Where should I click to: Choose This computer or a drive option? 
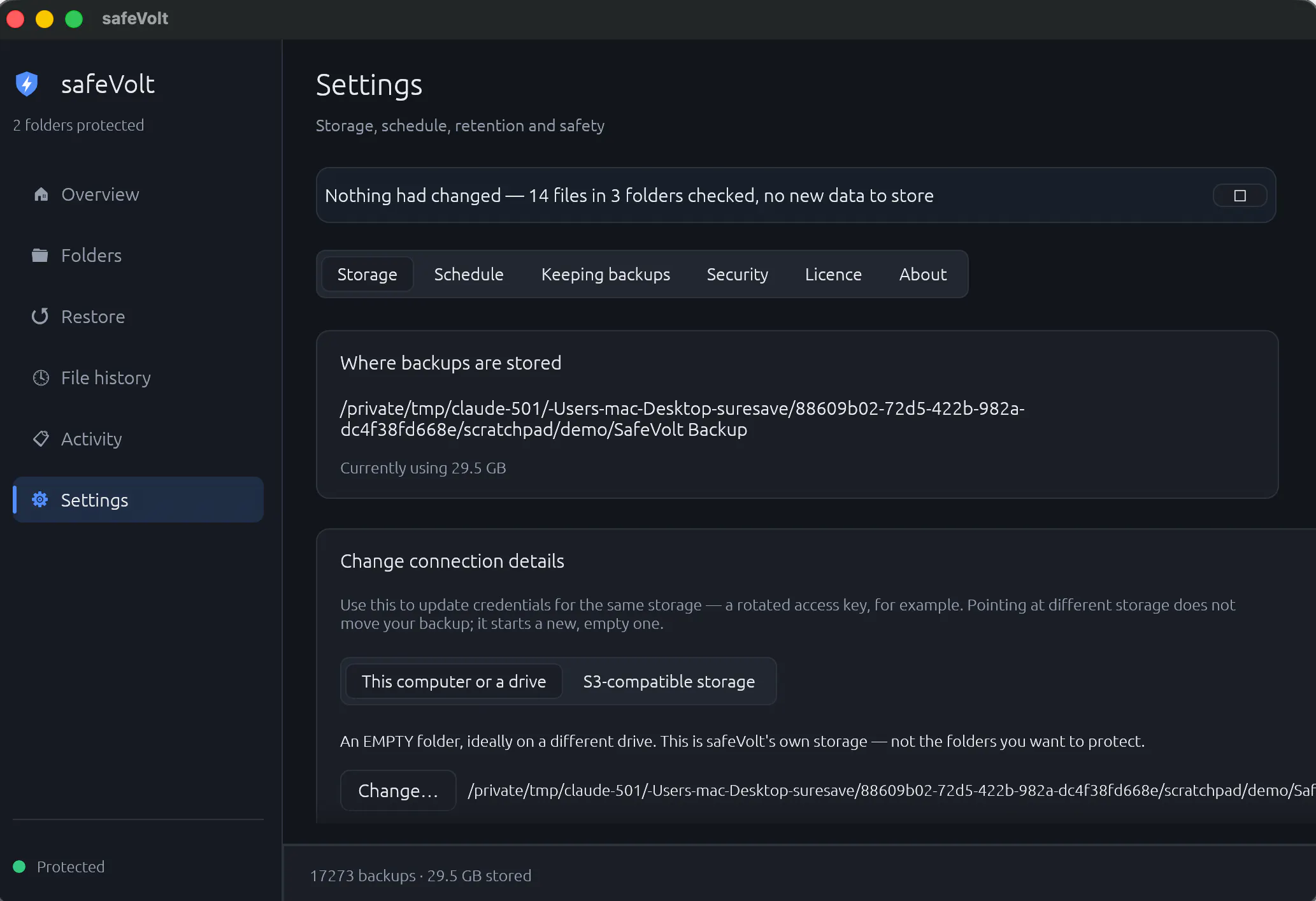coord(454,681)
